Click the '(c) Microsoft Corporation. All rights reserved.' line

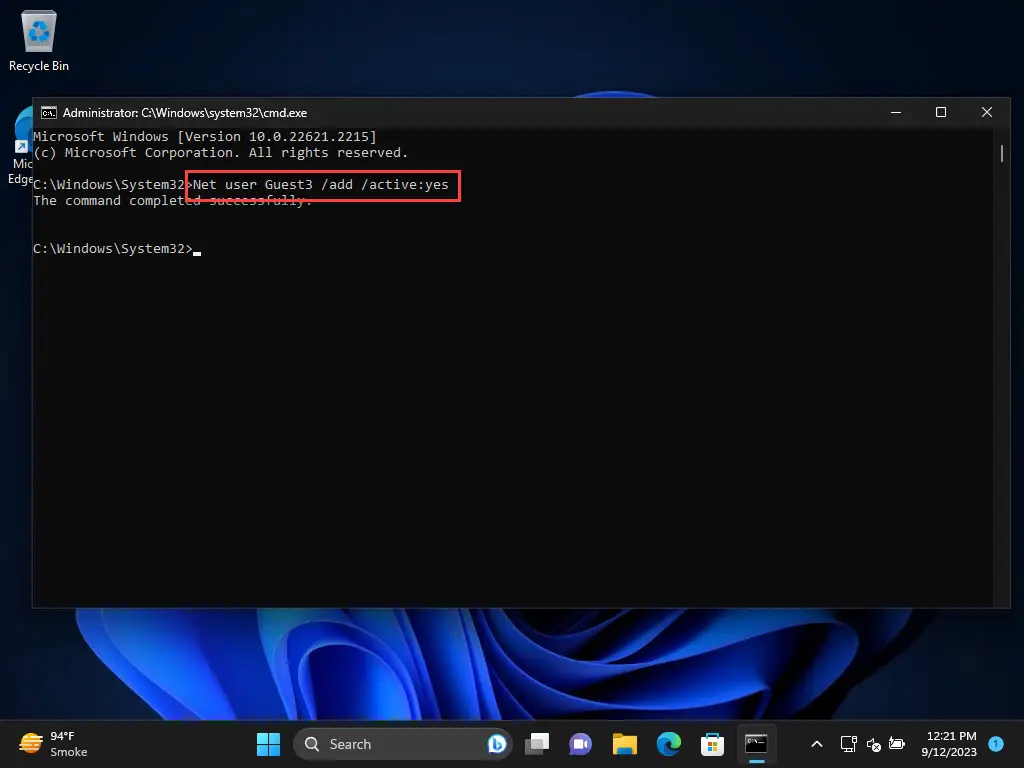pyautogui.click(x=221, y=153)
